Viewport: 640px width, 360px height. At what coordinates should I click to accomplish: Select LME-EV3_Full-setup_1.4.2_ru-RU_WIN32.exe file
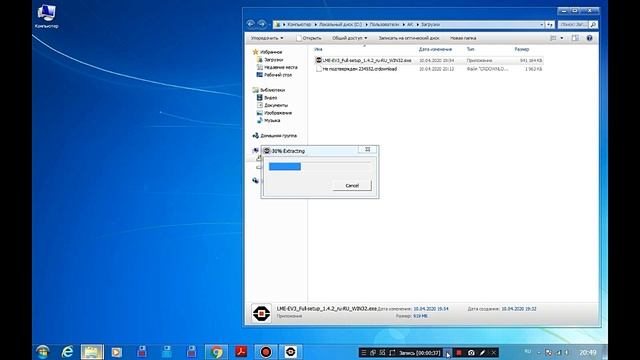(429, 60)
